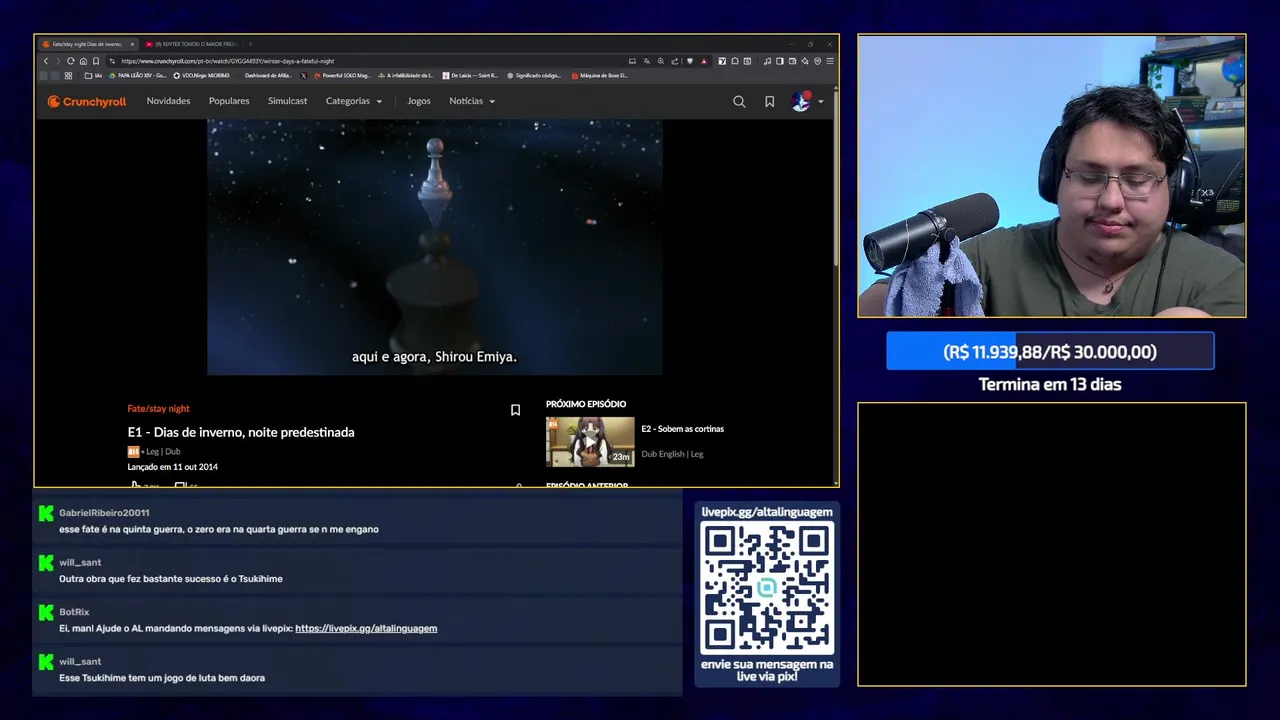Click the Crunchyroll logo
This screenshot has height=720, width=1280.
(x=87, y=101)
